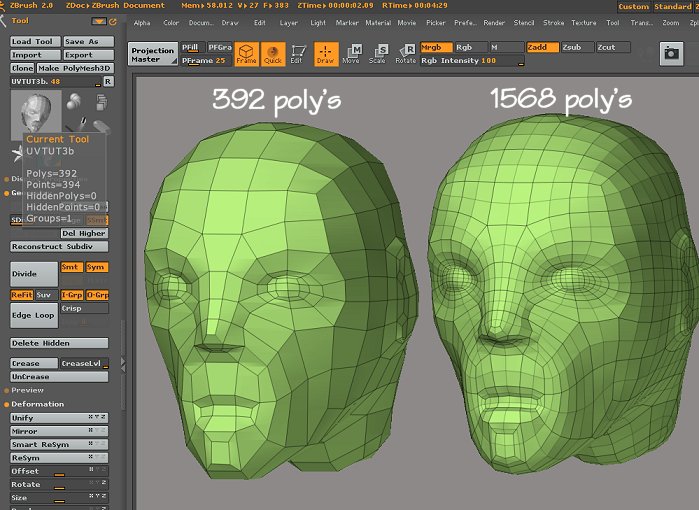Toggle the PFGra option
The image size is (699, 510).
(x=220, y=47)
